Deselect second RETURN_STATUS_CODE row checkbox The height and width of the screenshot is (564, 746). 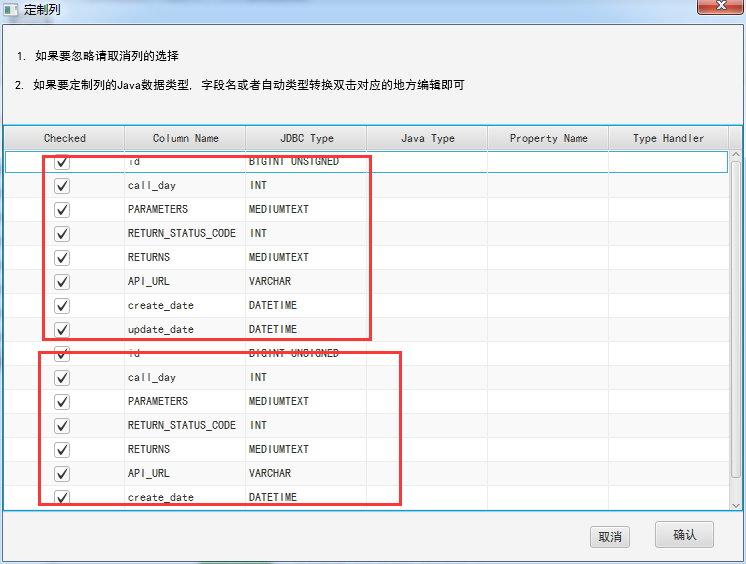pyautogui.click(x=62, y=425)
